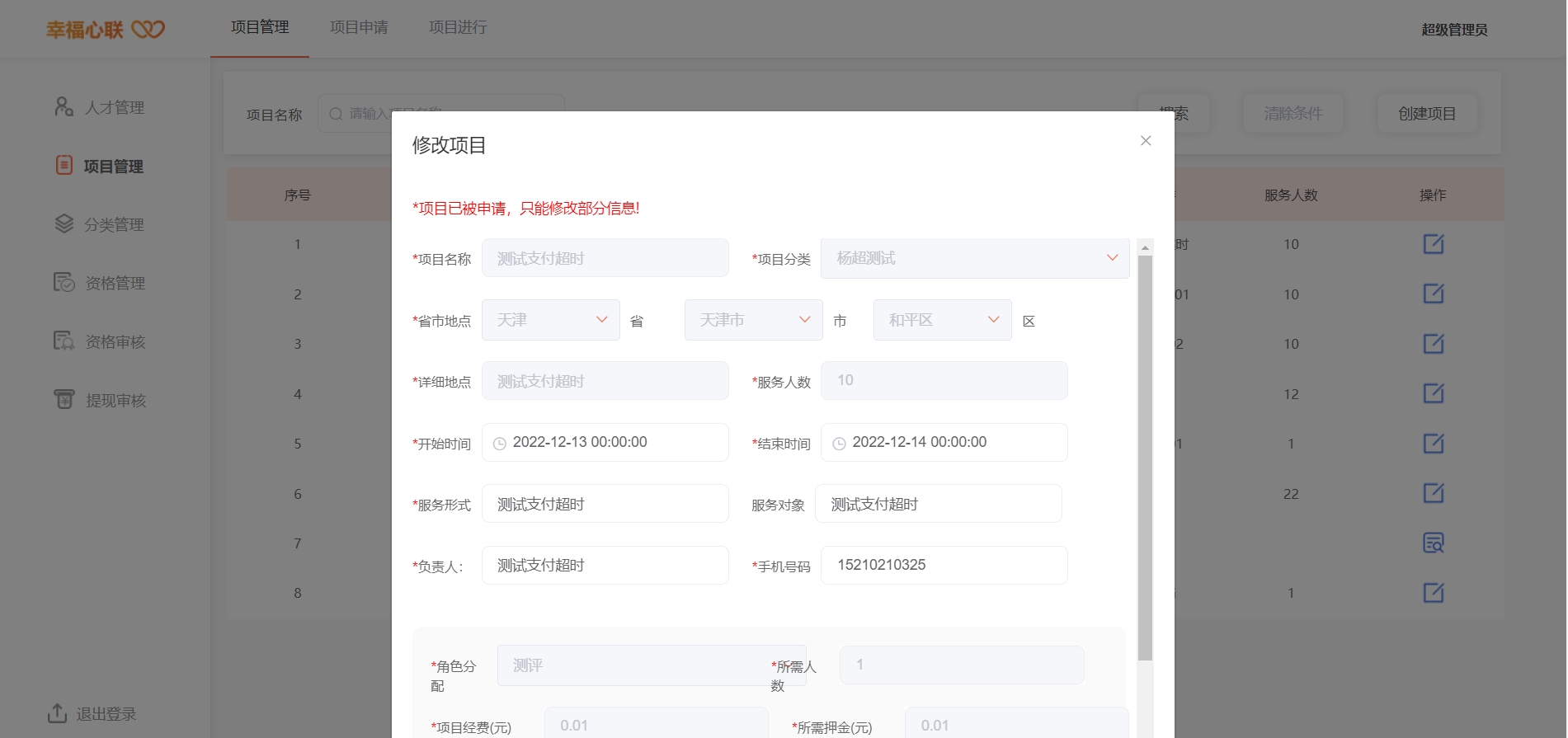Open 提现审核 sidebar entry
Screen dimensions: 1568x738
pyautogui.click(x=115, y=401)
